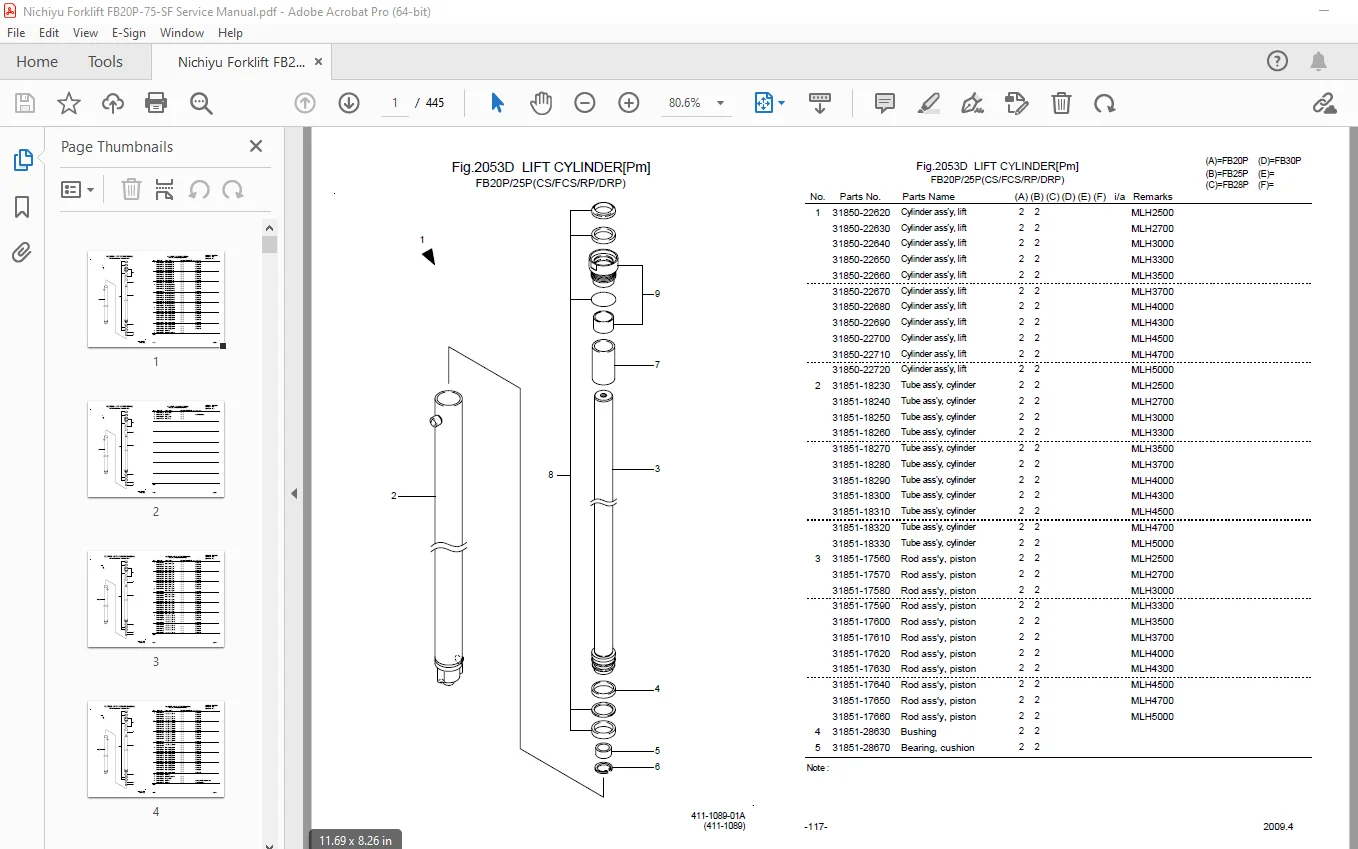
Task: Delete page with trash icon in toolbar
Action: point(1061,103)
